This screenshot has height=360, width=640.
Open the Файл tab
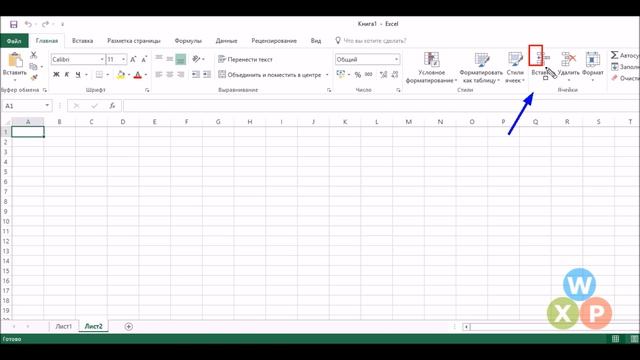[x=14, y=41]
